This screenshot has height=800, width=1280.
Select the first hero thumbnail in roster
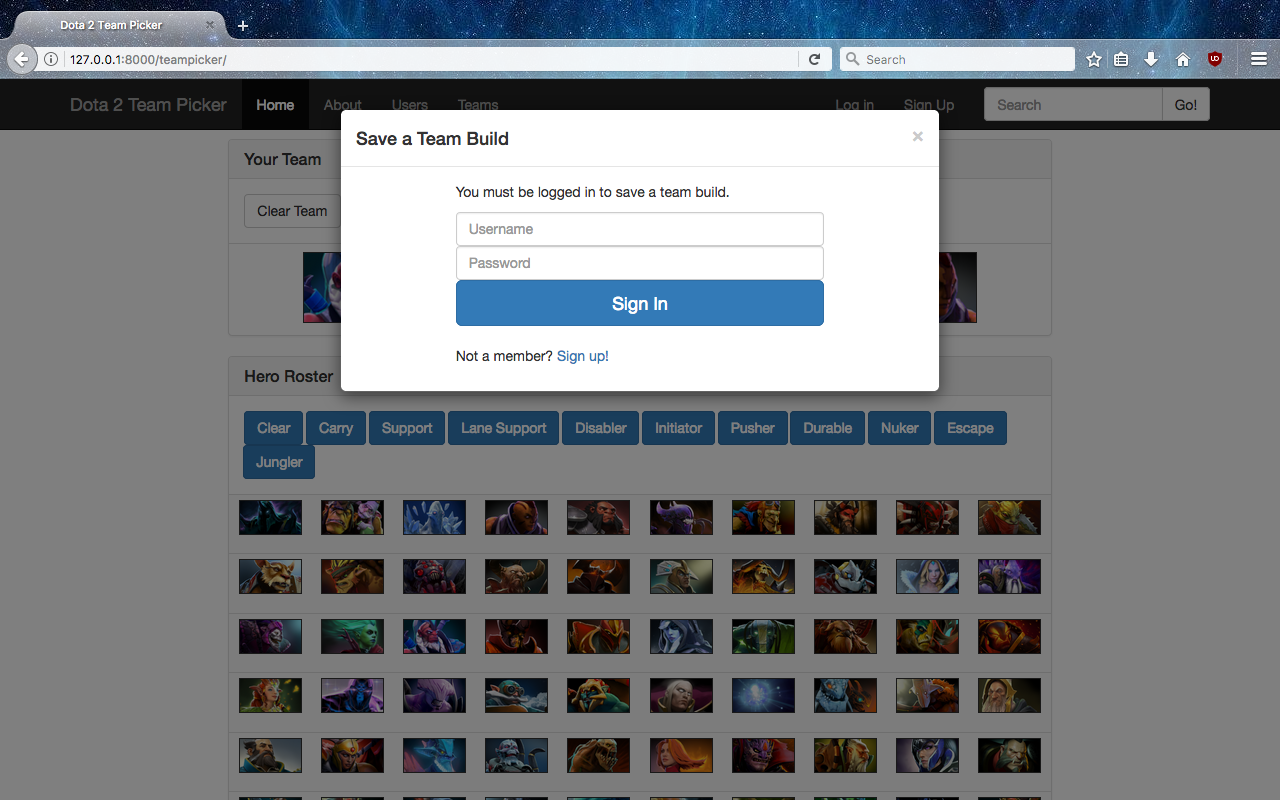[x=270, y=518]
